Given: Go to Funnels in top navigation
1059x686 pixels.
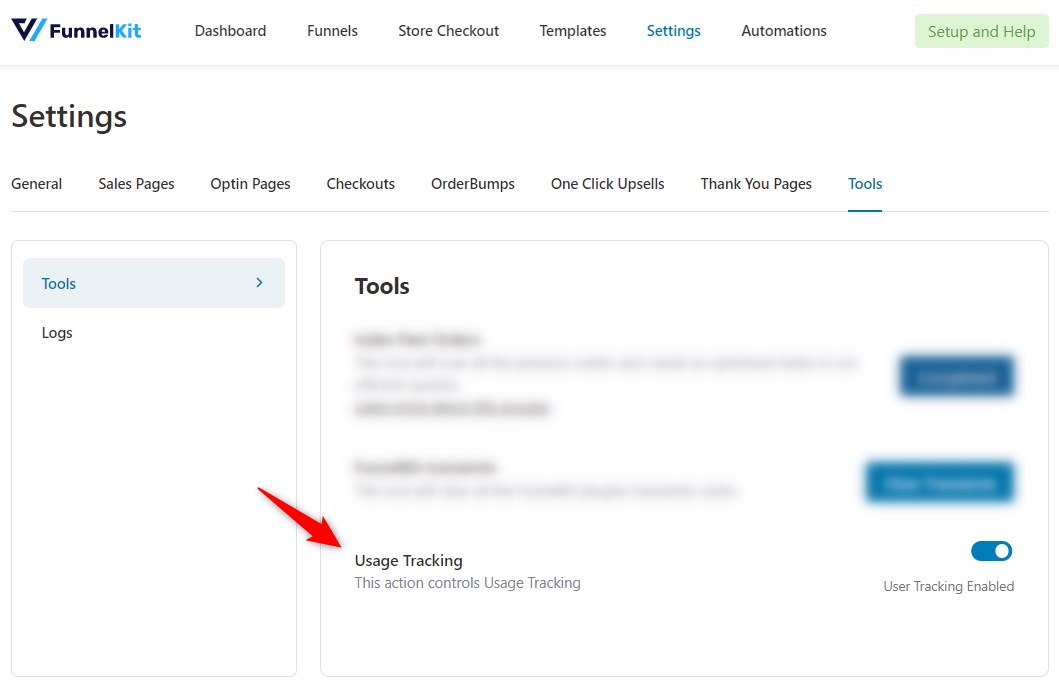Looking at the screenshot, I should (332, 31).
